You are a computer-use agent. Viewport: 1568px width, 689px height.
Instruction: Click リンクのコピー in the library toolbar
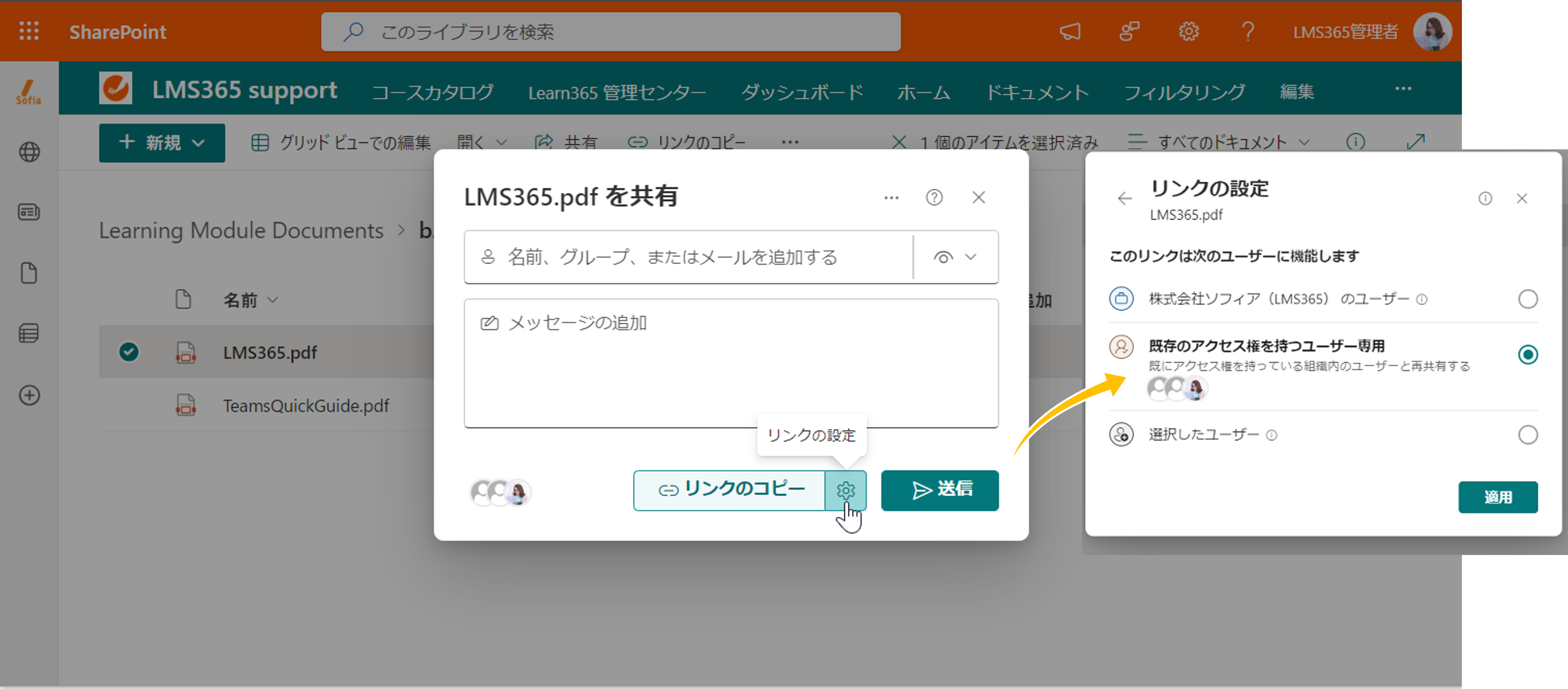pos(686,142)
